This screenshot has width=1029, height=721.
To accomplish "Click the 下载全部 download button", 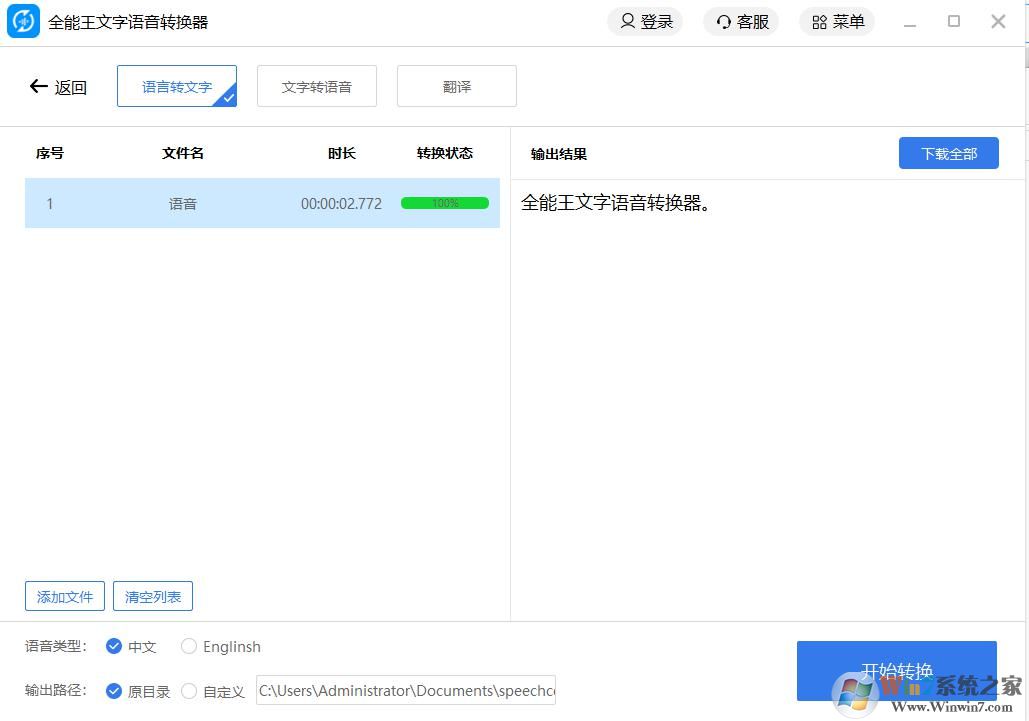I will point(948,153).
